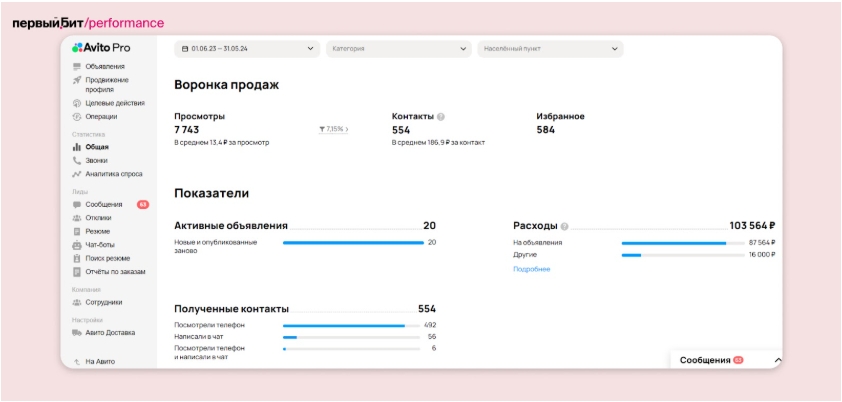Click the Посмотрели телефон progress bar
The image size is (842, 402).
click(351, 325)
